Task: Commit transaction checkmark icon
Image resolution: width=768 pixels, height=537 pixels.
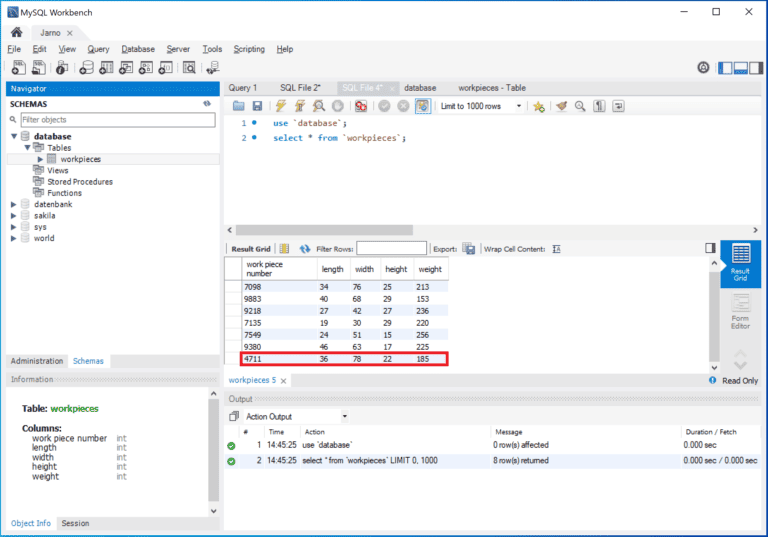Action: 384,106
